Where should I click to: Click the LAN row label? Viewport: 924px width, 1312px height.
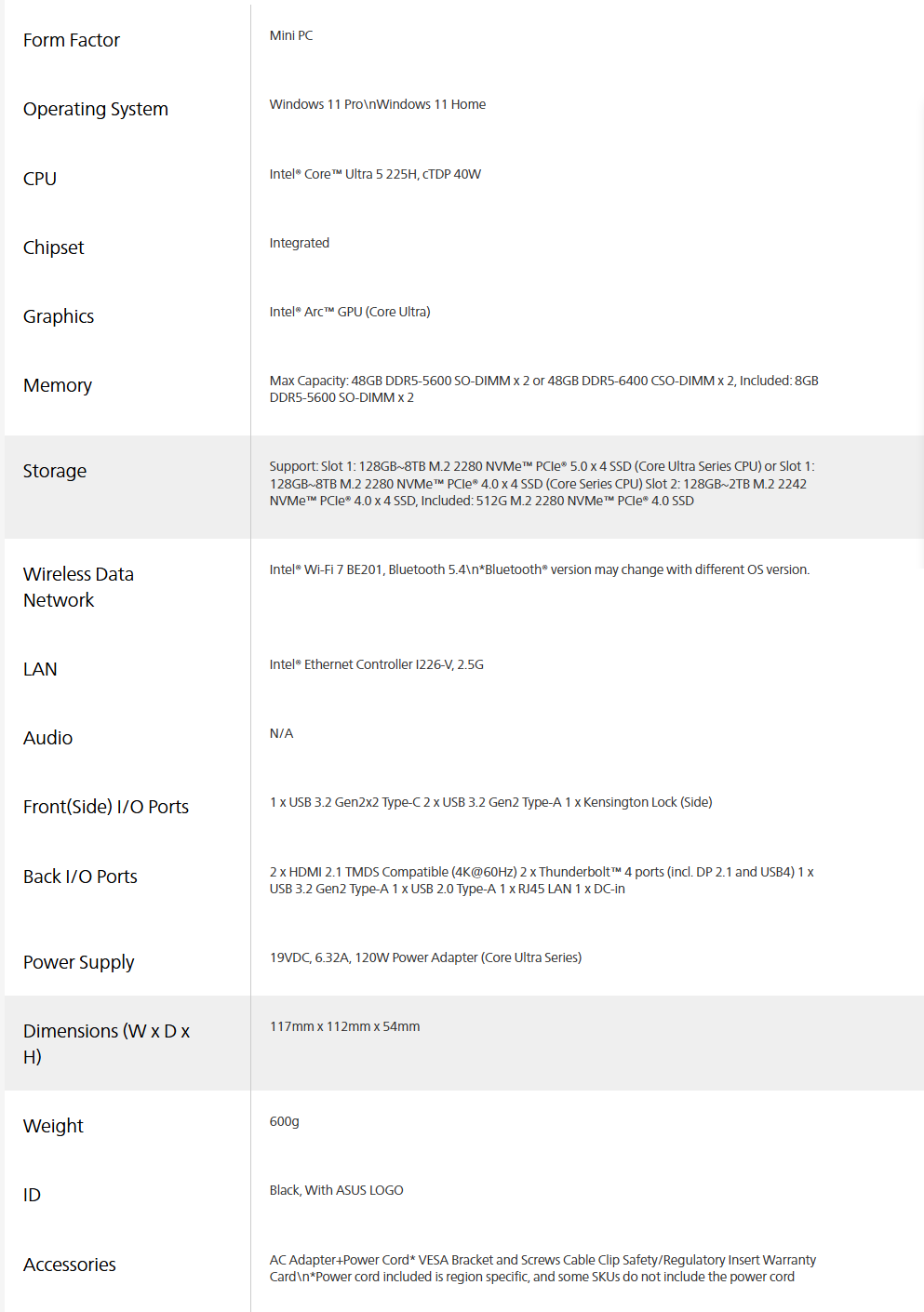(40, 669)
